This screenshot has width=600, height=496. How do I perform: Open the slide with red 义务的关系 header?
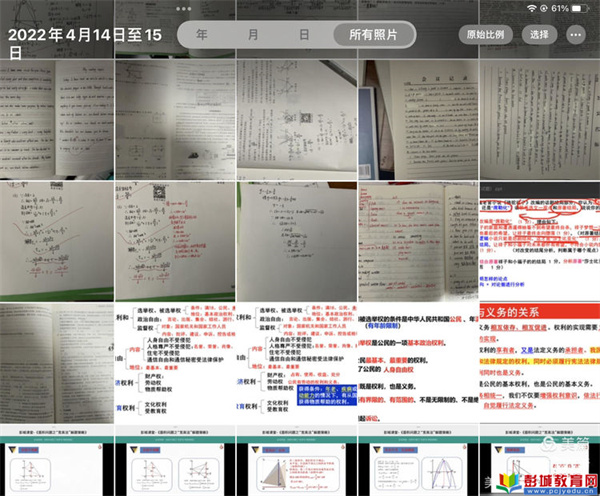pyautogui.click(x=540, y=363)
